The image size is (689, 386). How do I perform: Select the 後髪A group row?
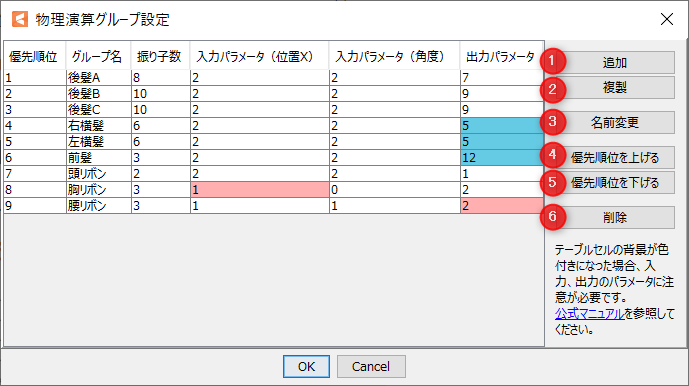pos(273,78)
